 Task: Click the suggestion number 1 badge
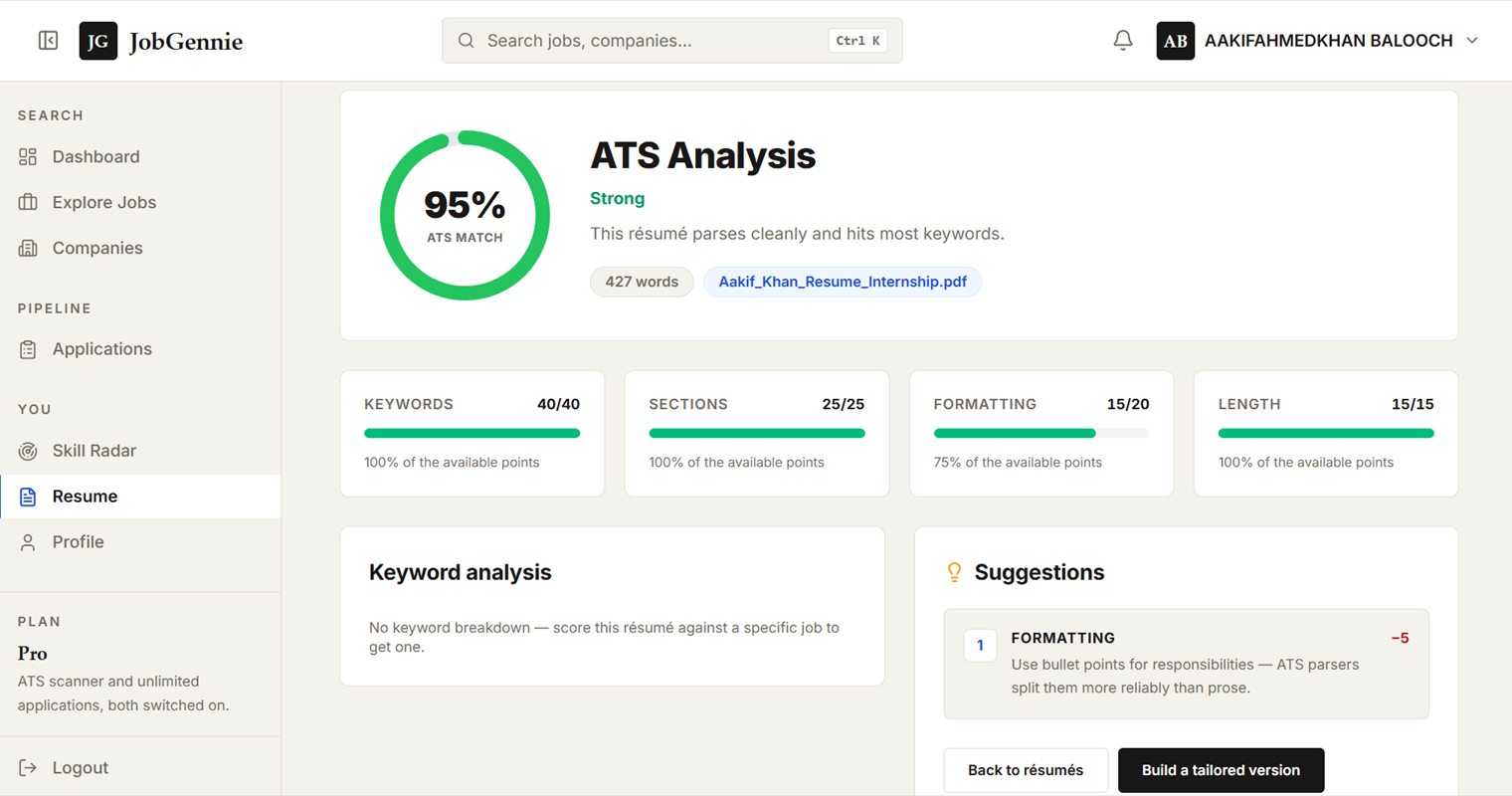[980, 645]
